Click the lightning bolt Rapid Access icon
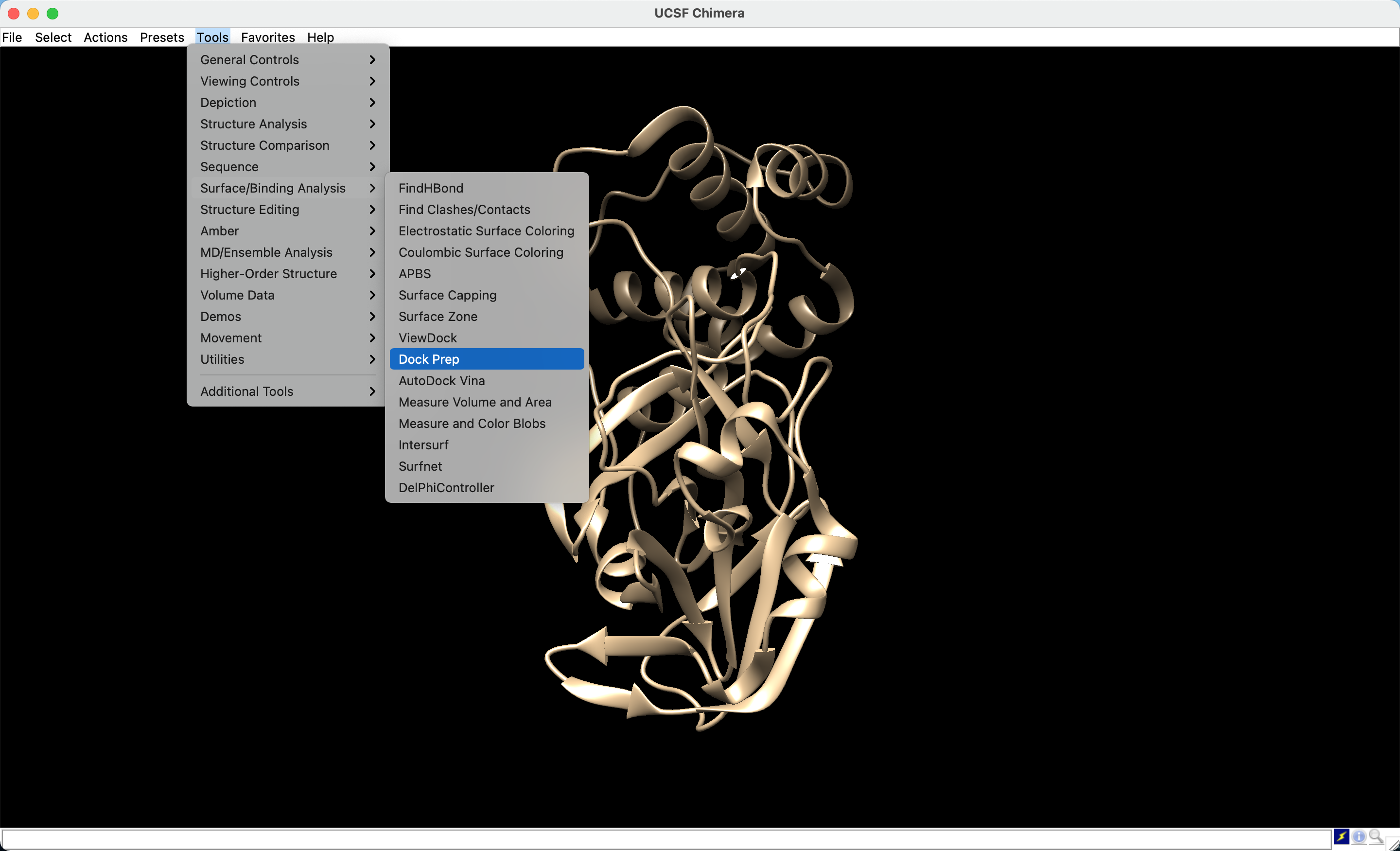Viewport: 1400px width, 851px height. point(1341,836)
